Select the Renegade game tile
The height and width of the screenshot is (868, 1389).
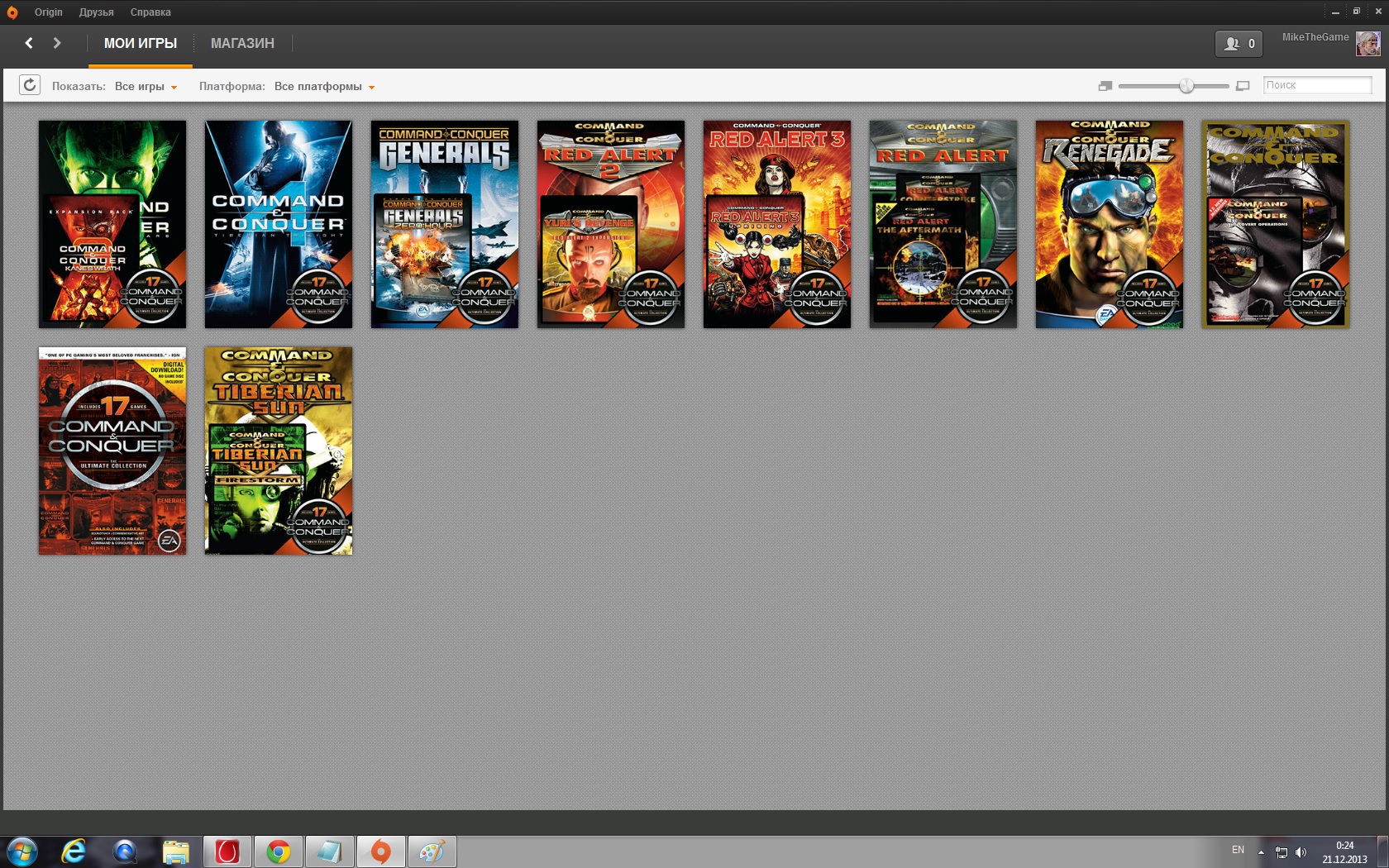[1110, 224]
